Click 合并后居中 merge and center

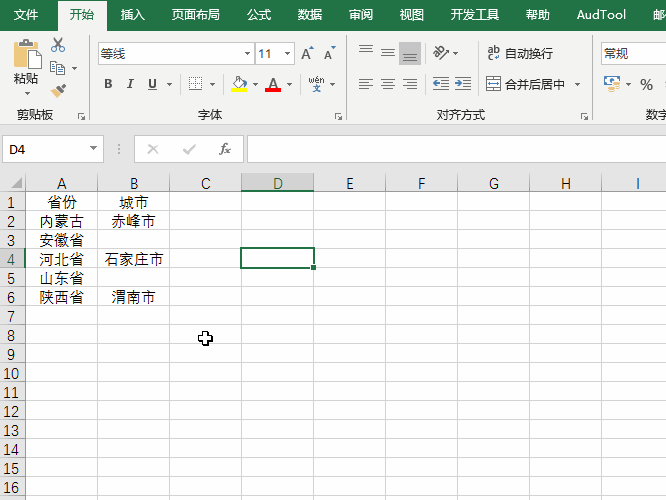(525, 84)
